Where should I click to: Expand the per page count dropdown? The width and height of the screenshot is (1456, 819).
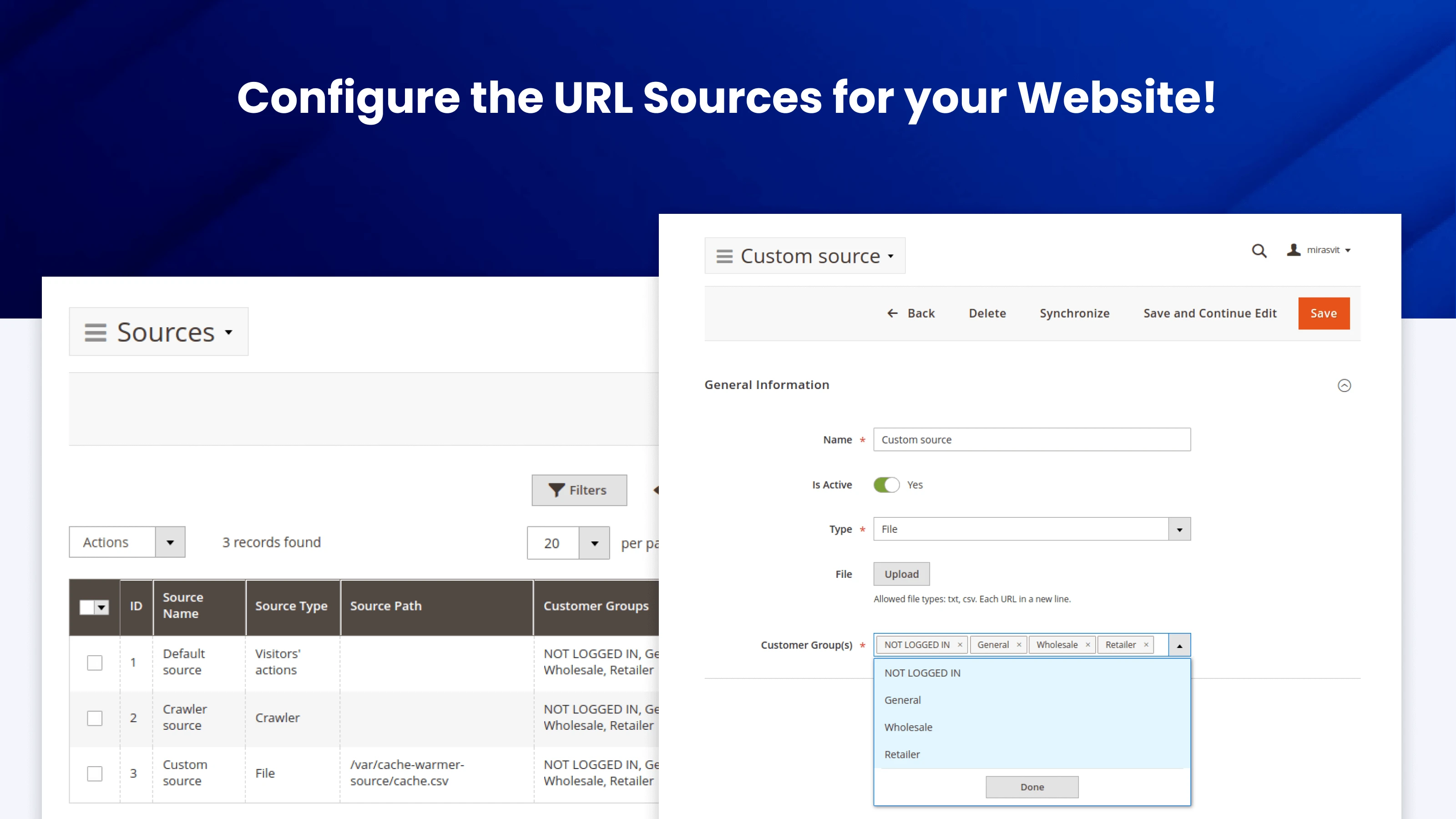[x=594, y=543]
